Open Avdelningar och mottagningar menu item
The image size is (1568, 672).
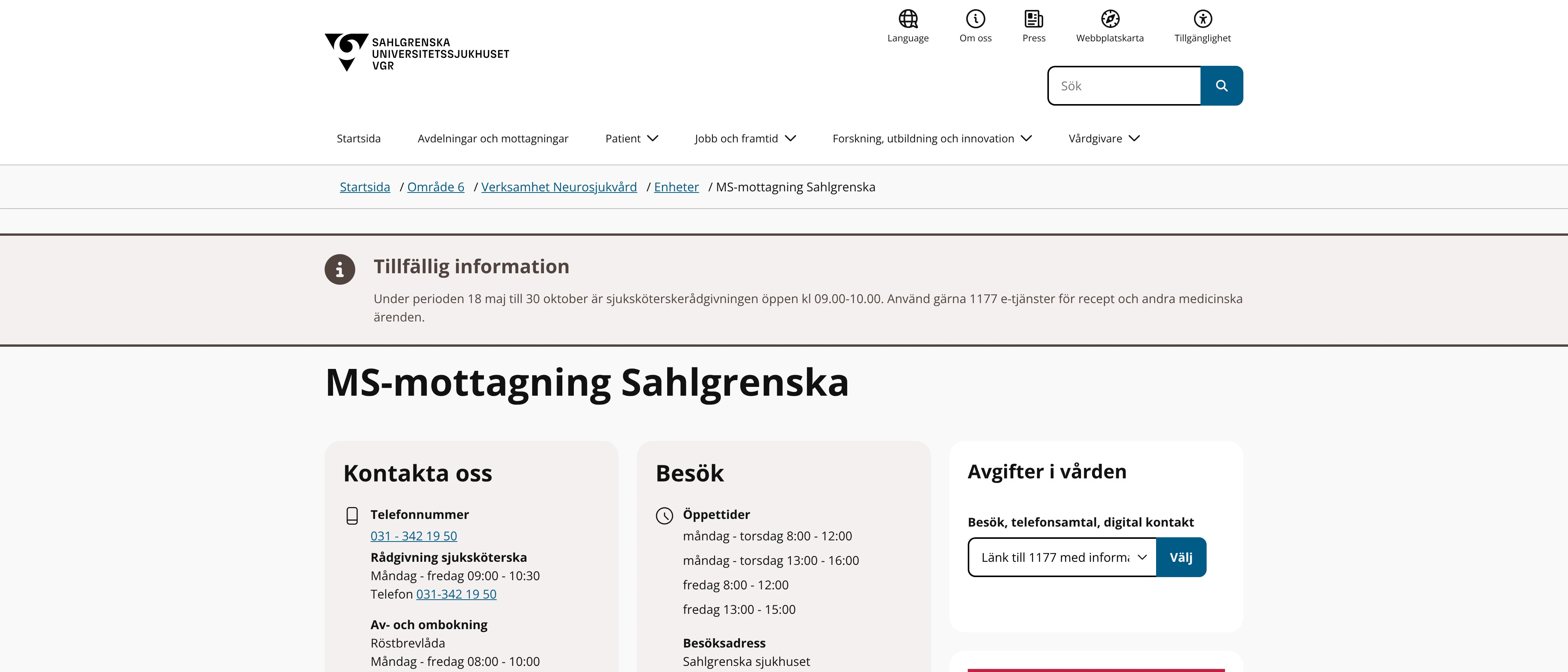(x=492, y=139)
